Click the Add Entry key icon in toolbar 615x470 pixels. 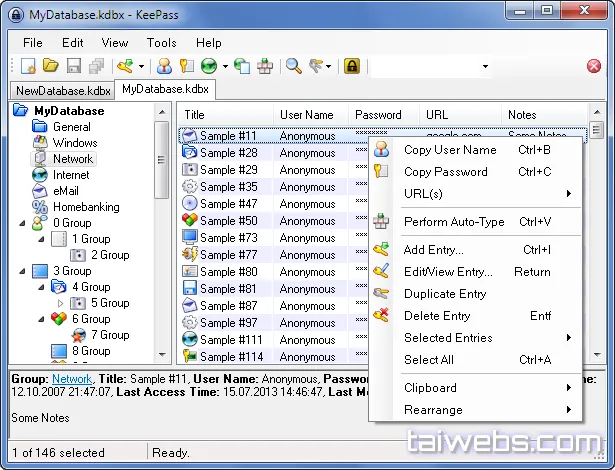[x=126, y=66]
